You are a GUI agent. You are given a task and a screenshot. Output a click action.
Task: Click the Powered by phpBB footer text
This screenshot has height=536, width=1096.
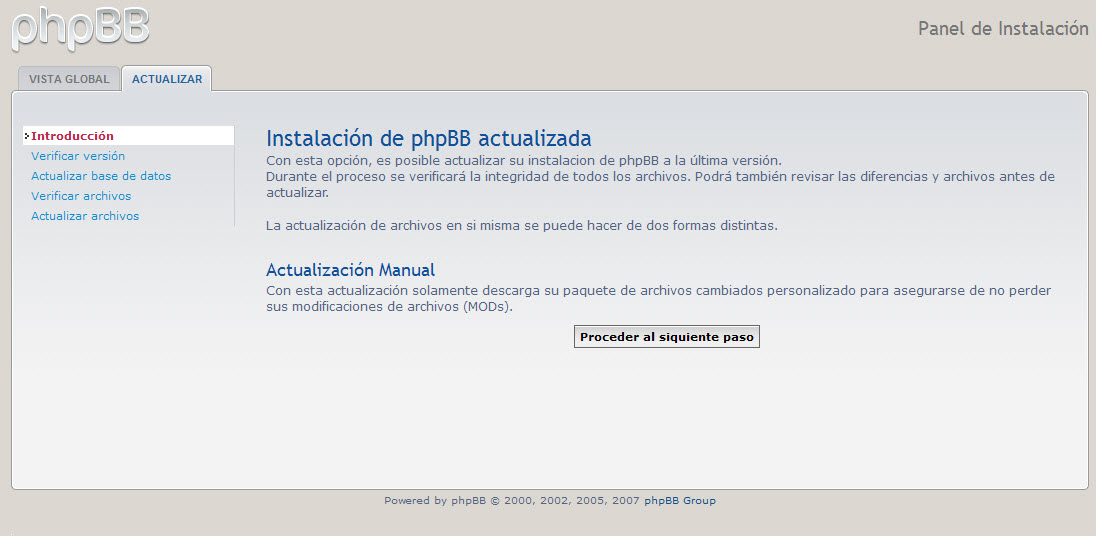[x=512, y=500]
